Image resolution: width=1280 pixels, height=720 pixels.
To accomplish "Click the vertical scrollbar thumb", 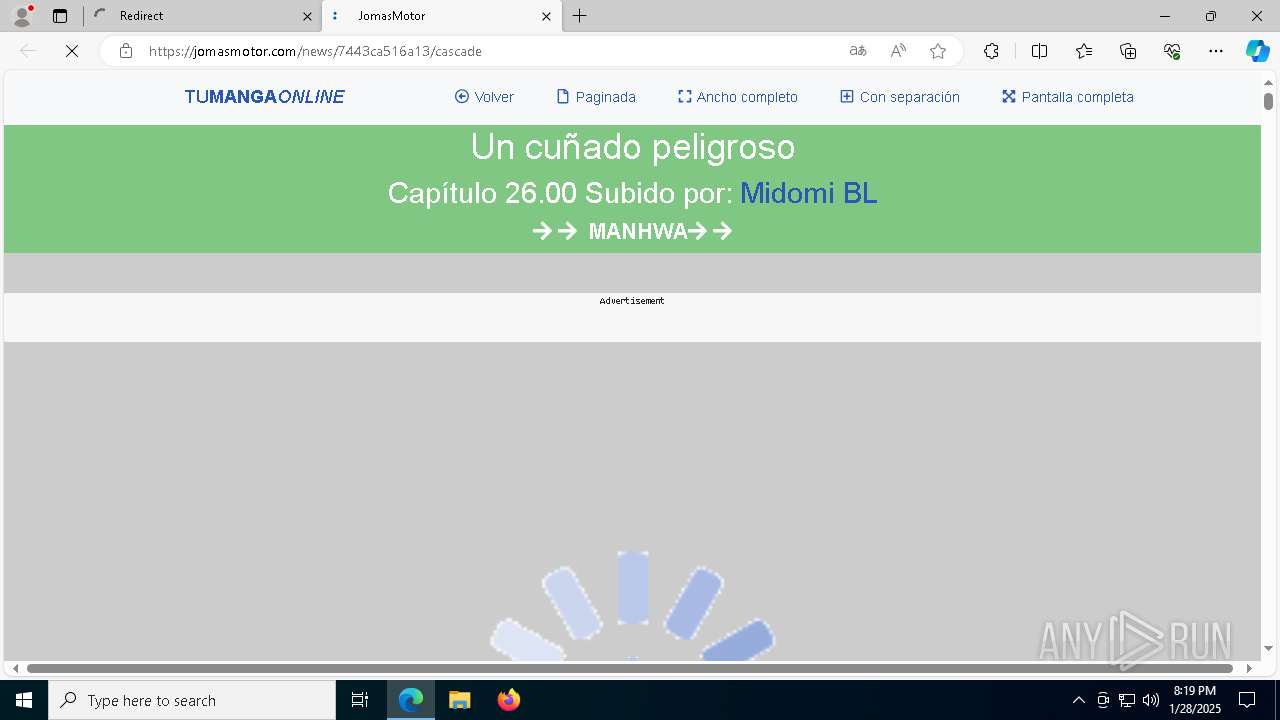I will point(1268,101).
